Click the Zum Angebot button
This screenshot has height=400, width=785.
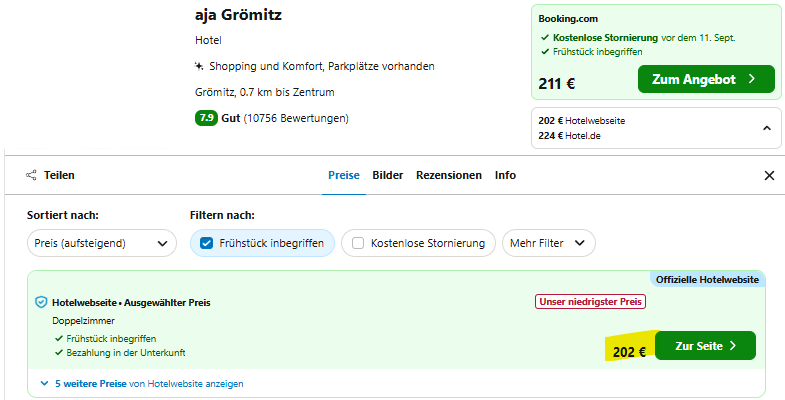click(x=706, y=79)
